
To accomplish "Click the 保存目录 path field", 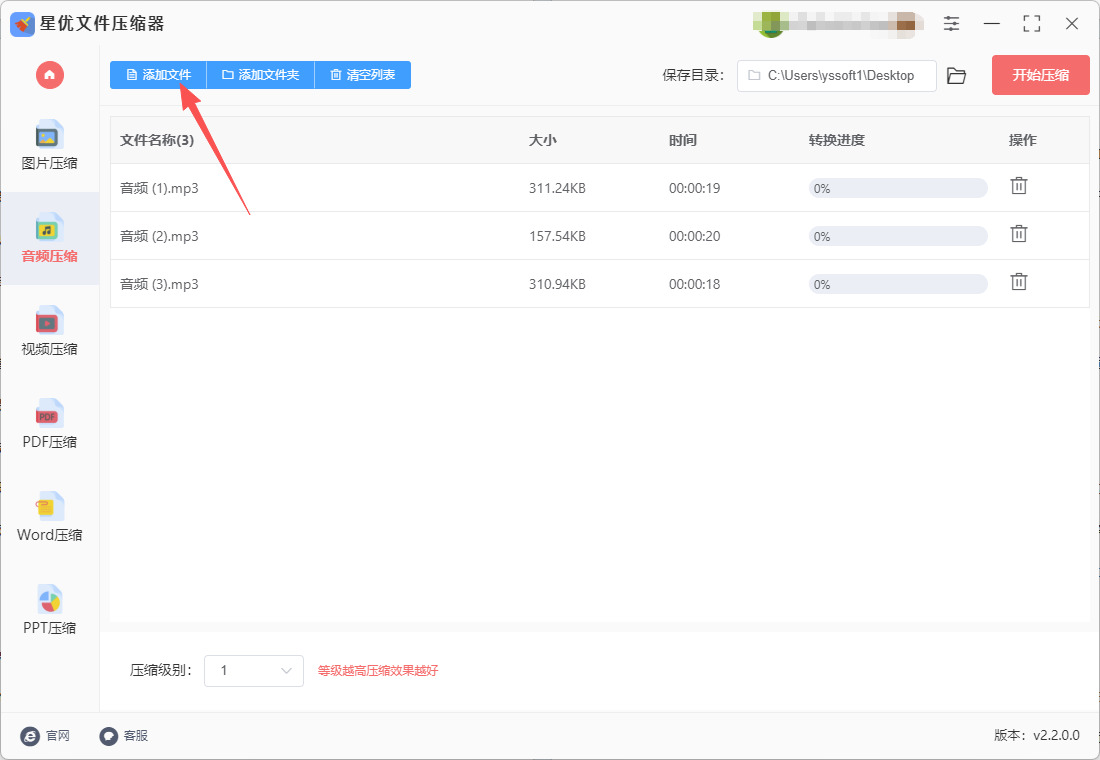I will point(836,76).
